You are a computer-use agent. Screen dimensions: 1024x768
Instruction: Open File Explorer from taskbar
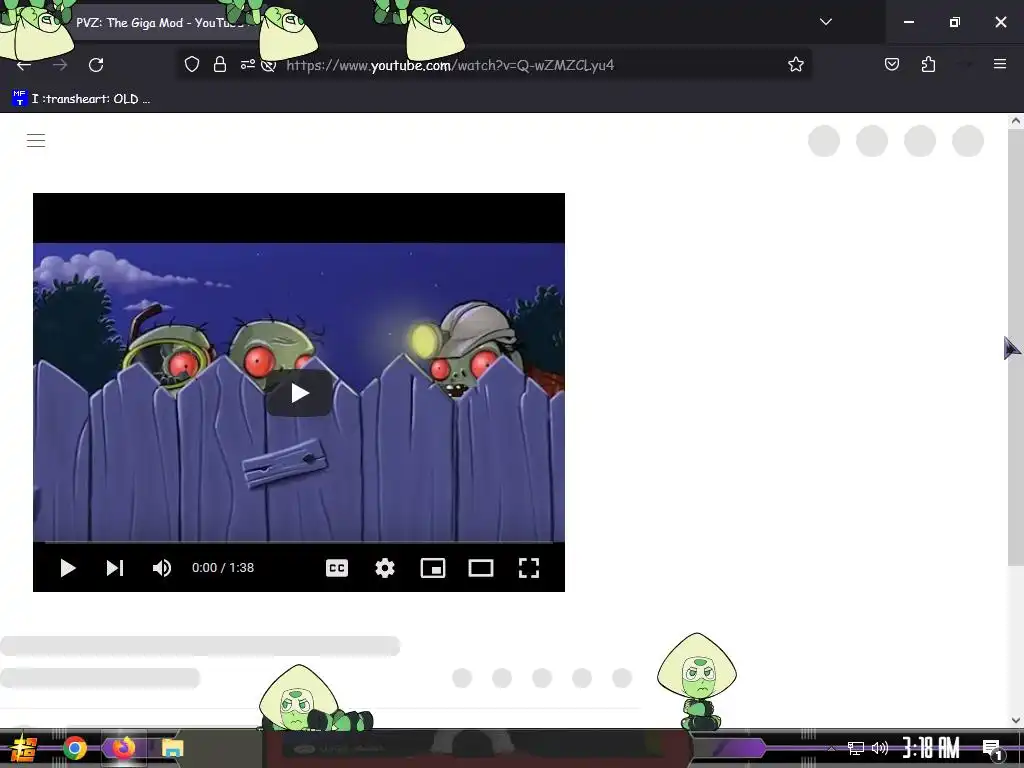click(x=172, y=748)
